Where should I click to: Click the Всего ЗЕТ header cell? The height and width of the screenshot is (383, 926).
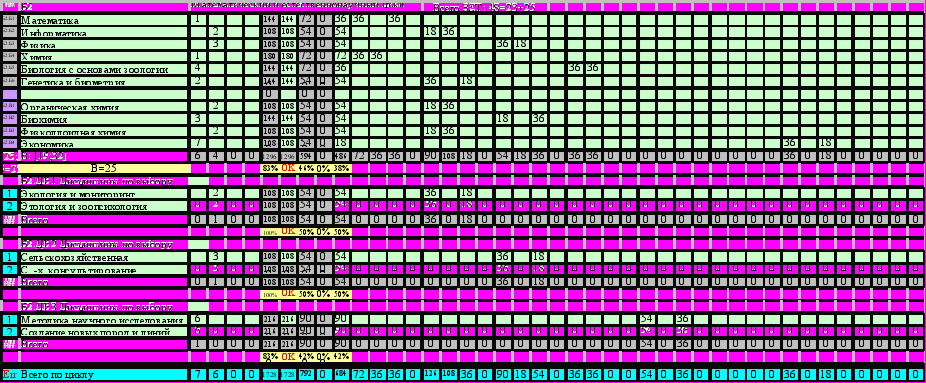tap(484, 8)
